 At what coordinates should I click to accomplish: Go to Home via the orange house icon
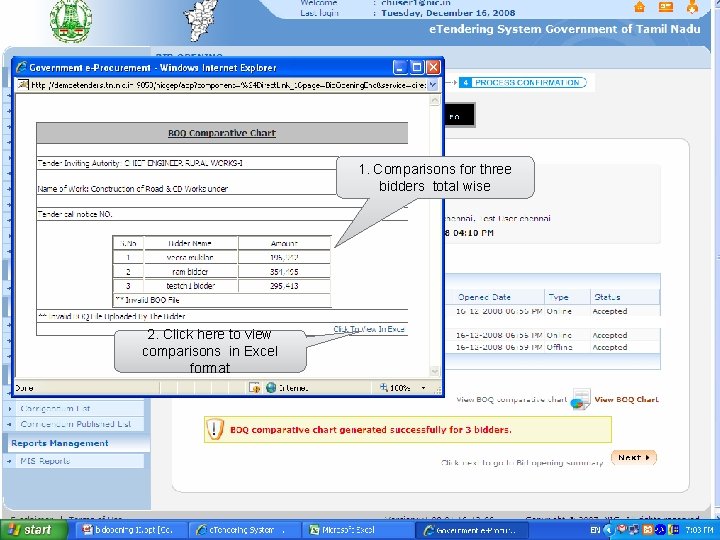[640, 7]
